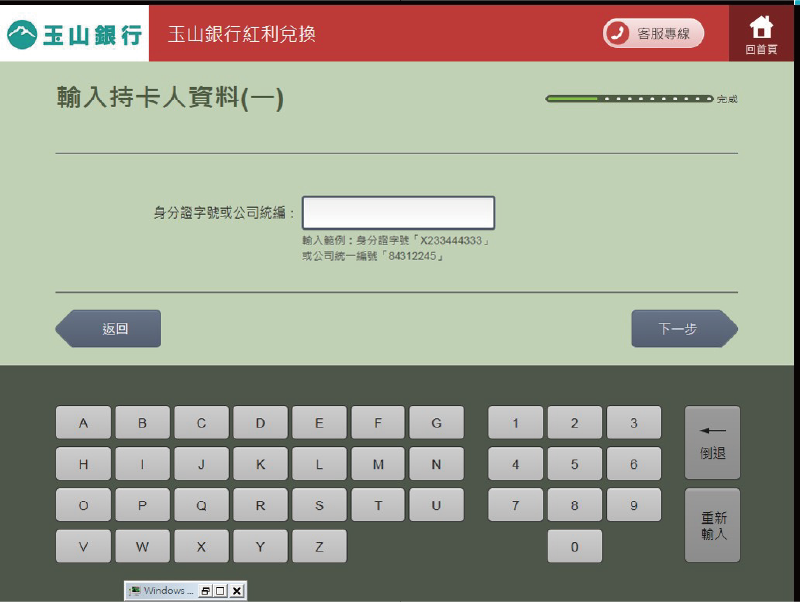Click the 回首頁 home icon
This screenshot has height=602, width=800.
761,34
